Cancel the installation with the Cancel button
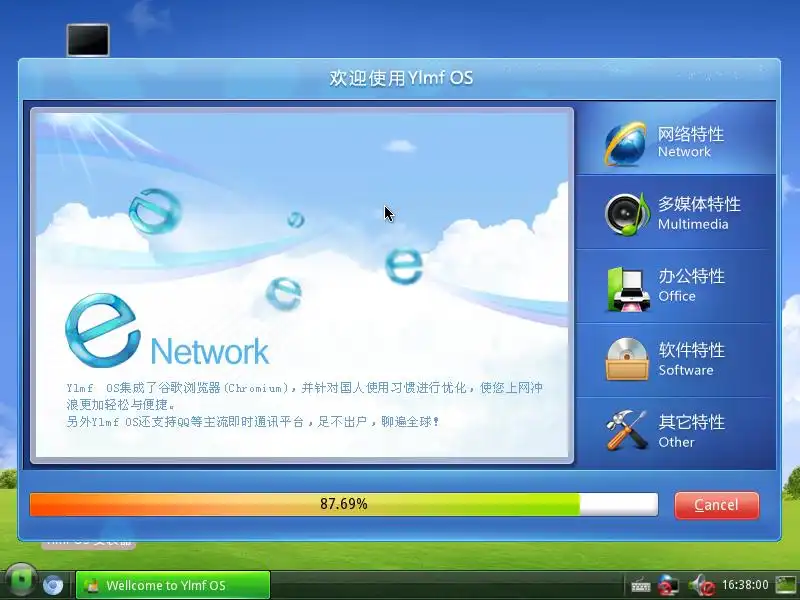Screen dimensions: 800x600 (x=716, y=505)
